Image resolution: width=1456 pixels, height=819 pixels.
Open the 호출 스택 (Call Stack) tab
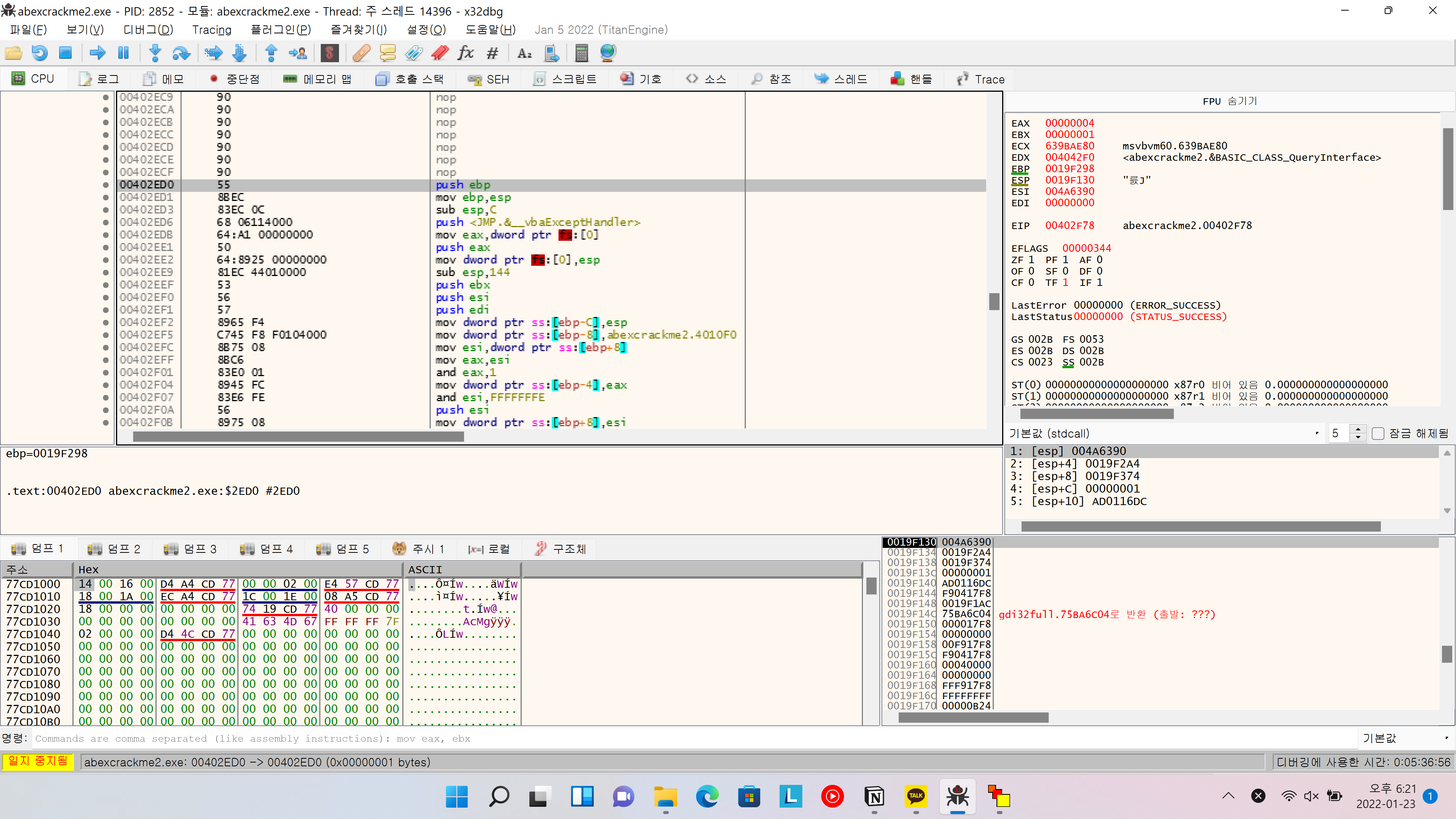[x=410, y=79]
